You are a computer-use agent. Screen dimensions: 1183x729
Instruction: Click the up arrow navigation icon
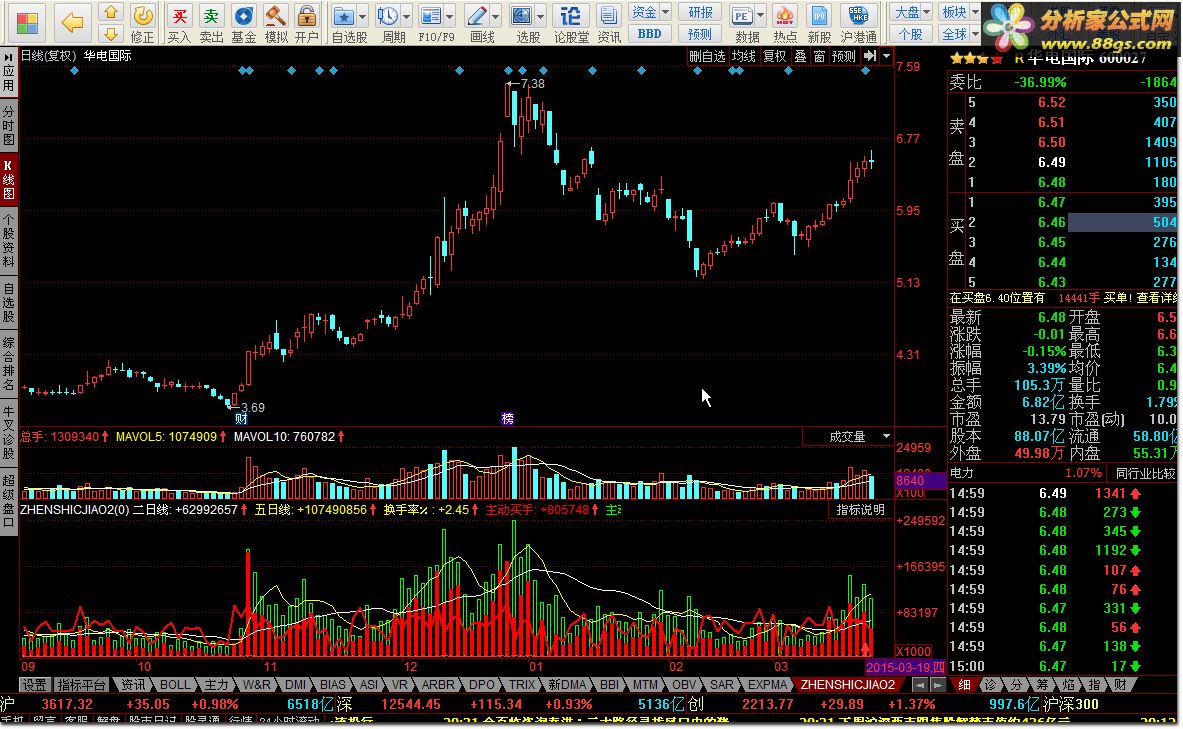(x=111, y=12)
